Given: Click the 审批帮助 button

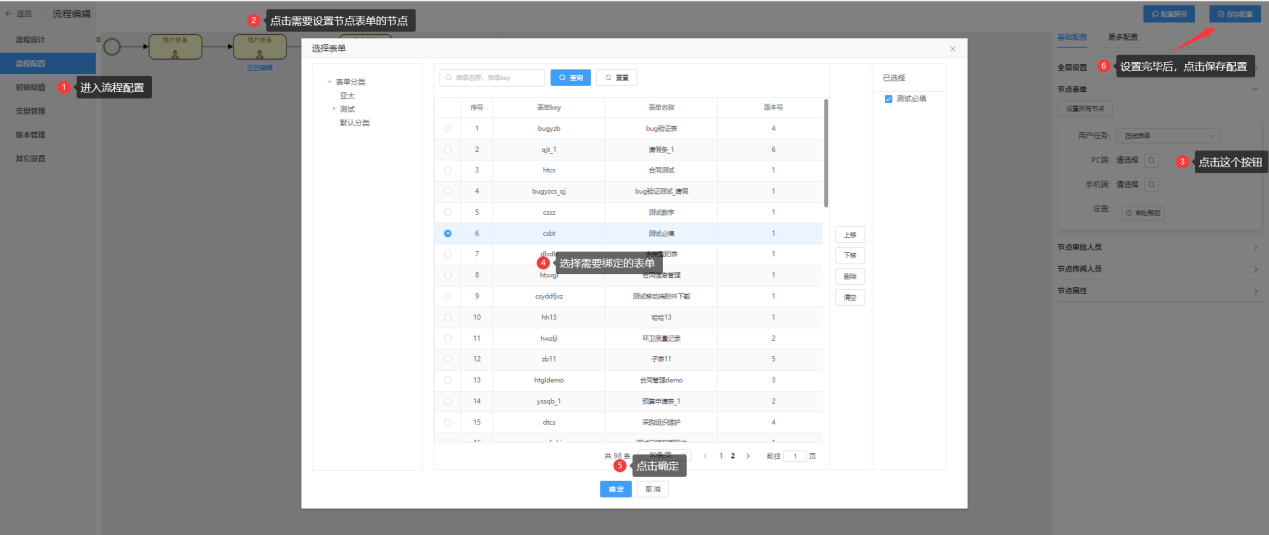Looking at the screenshot, I should [x=1143, y=212].
